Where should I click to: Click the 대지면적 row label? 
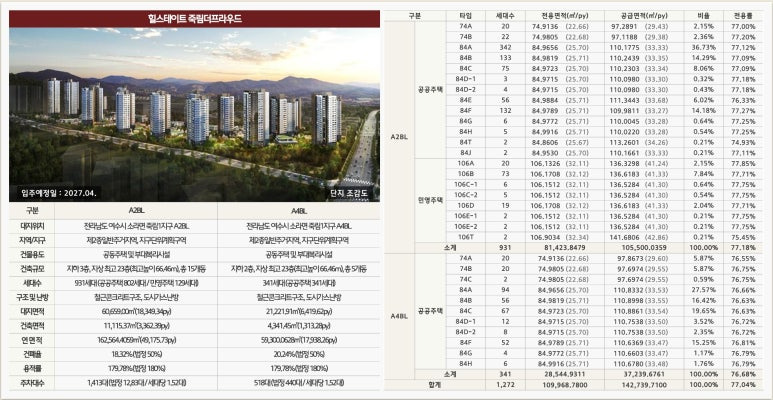click(x=32, y=312)
